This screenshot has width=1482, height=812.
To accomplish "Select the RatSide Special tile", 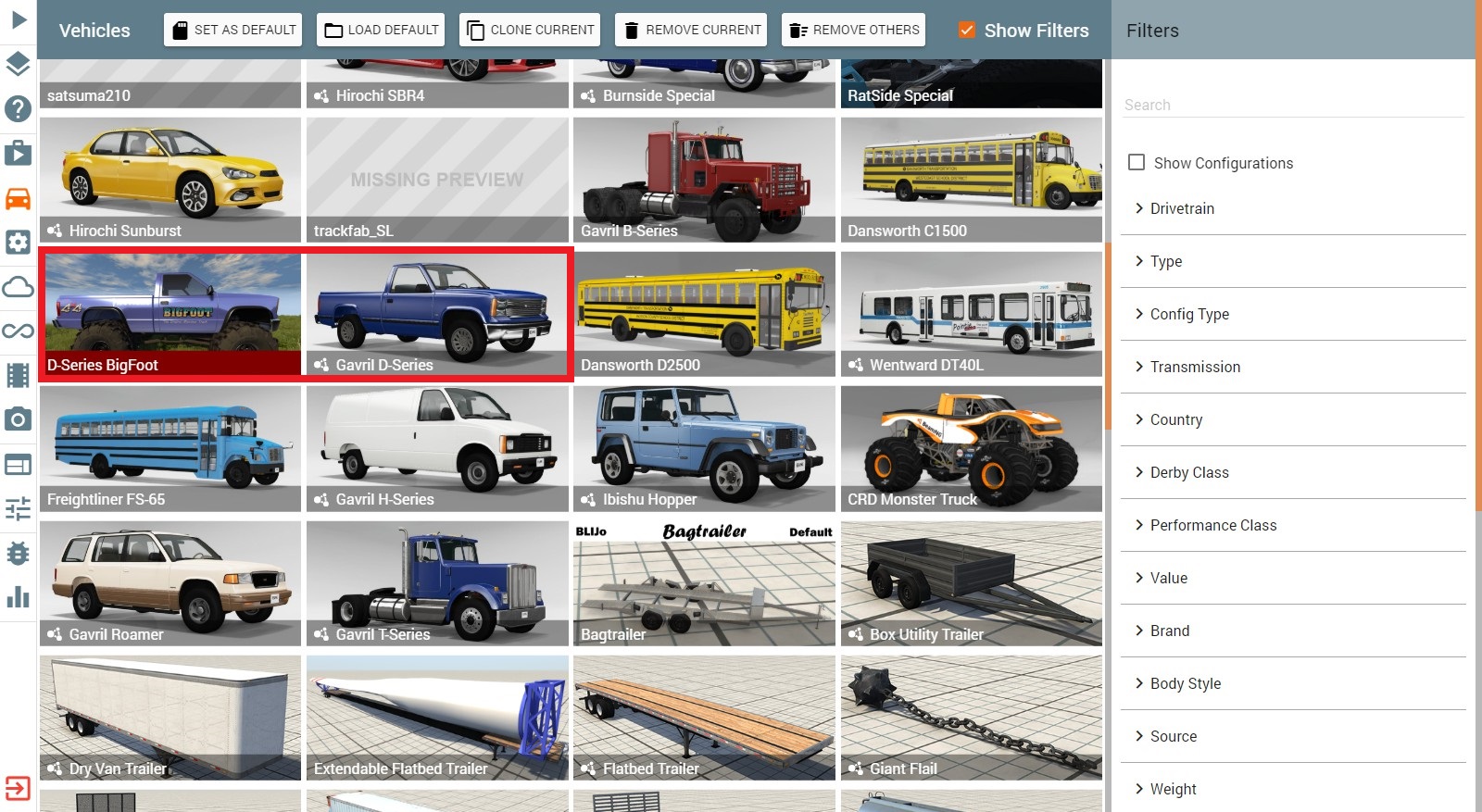I will (x=972, y=84).
